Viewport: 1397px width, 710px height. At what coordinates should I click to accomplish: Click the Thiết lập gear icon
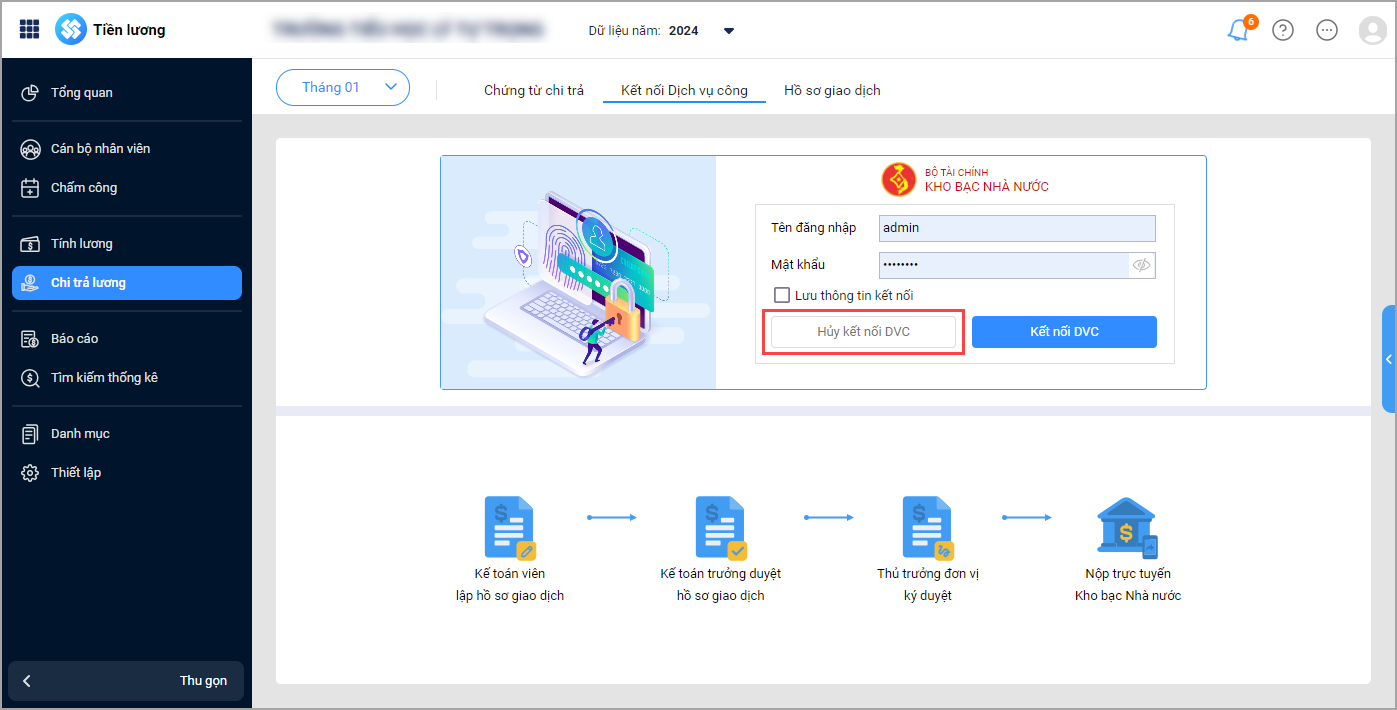pyautogui.click(x=31, y=473)
